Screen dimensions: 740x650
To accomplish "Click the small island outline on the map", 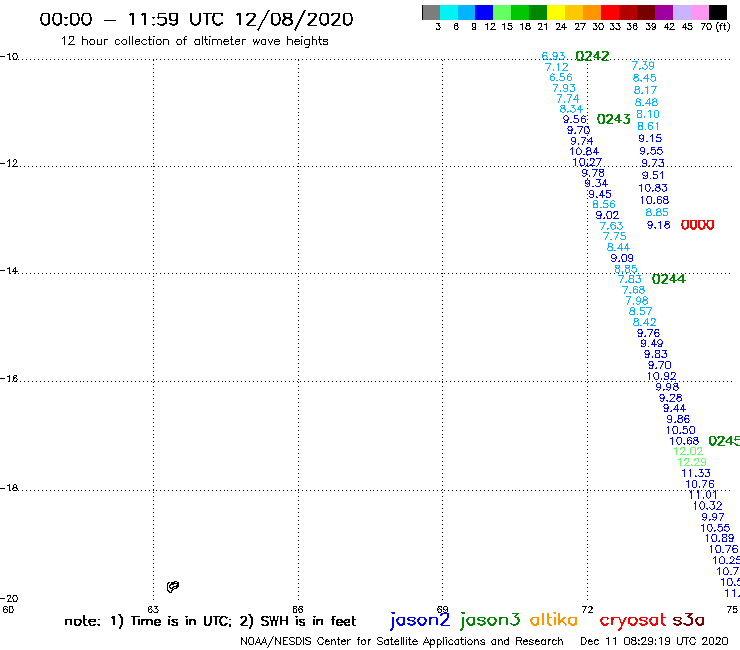I will (173, 586).
